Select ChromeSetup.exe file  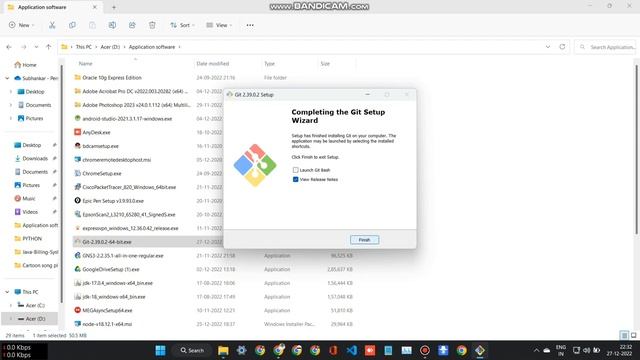102,173
